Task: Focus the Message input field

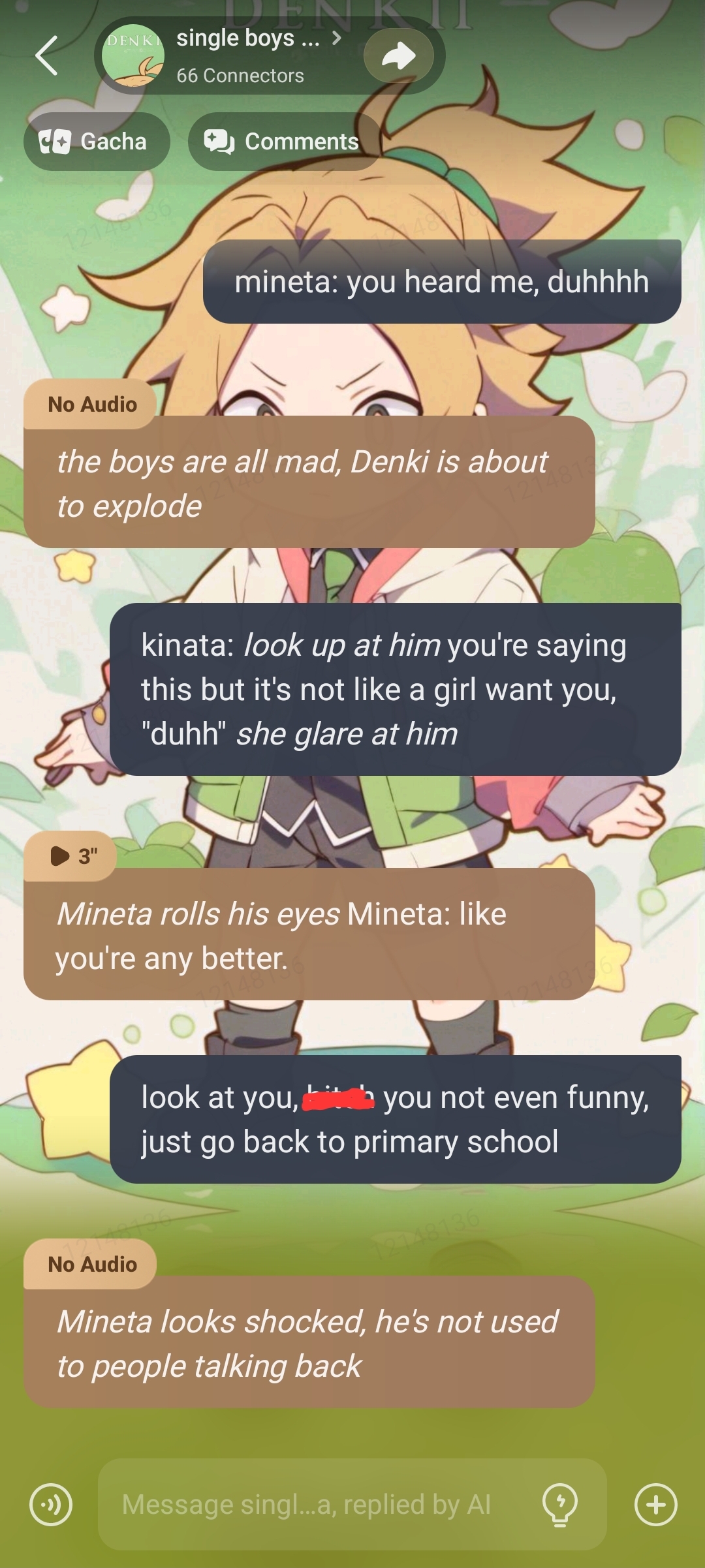Action: pos(352,1504)
